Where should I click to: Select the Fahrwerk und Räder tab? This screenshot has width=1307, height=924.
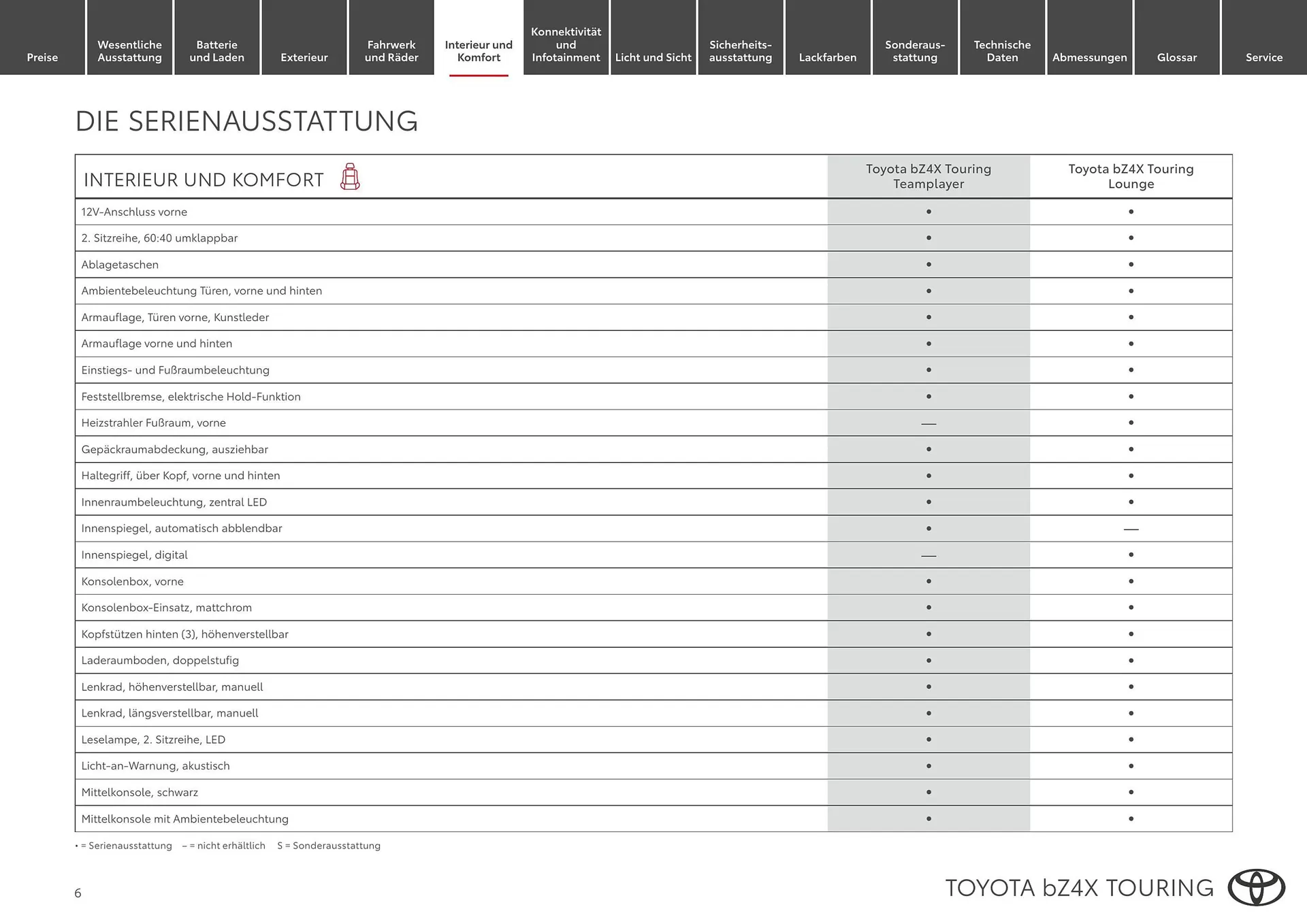391,51
